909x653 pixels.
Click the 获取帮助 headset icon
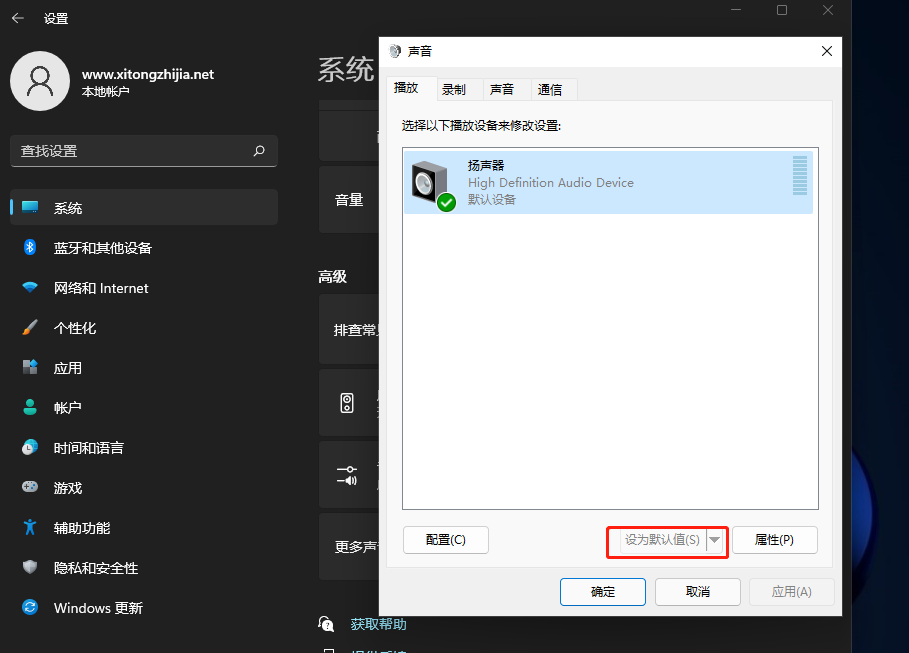[x=326, y=624]
